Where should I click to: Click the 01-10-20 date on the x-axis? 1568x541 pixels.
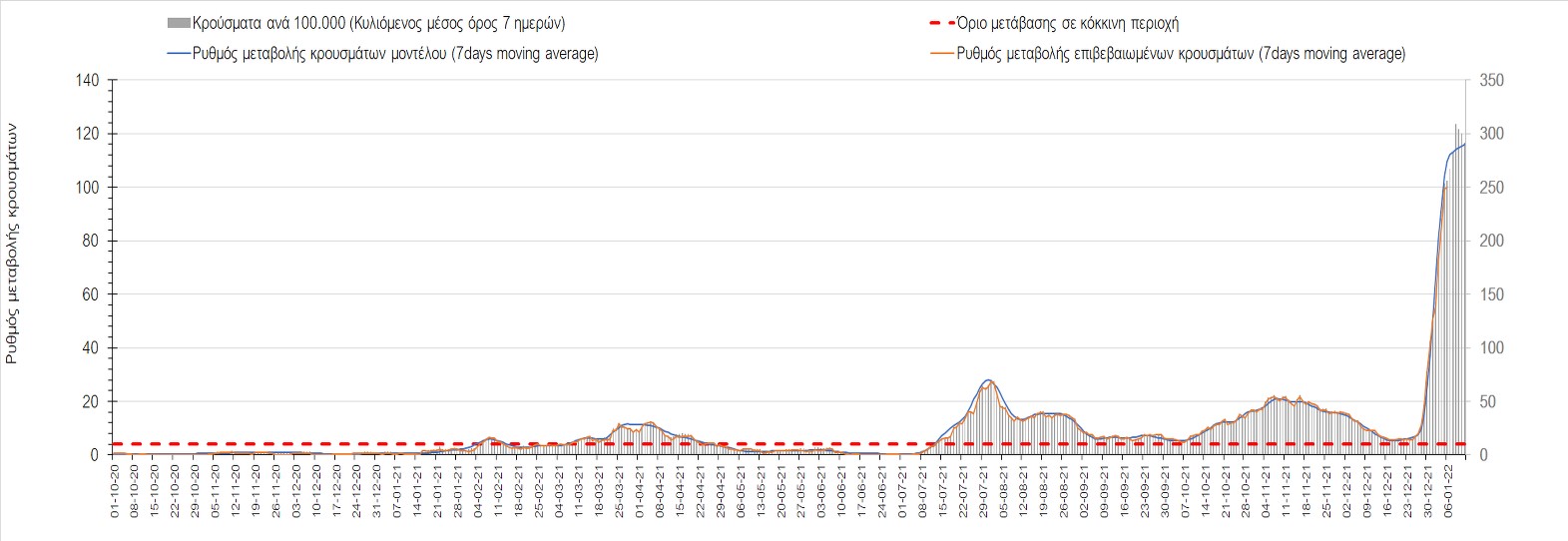(115, 488)
